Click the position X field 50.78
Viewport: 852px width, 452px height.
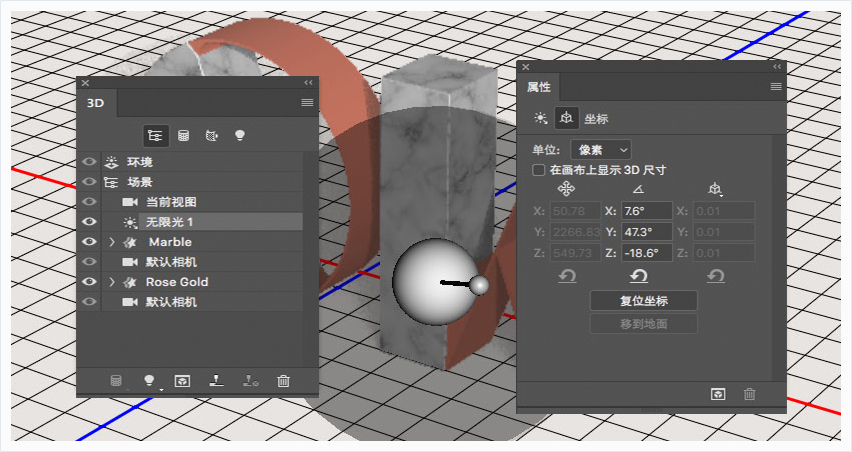pos(575,211)
